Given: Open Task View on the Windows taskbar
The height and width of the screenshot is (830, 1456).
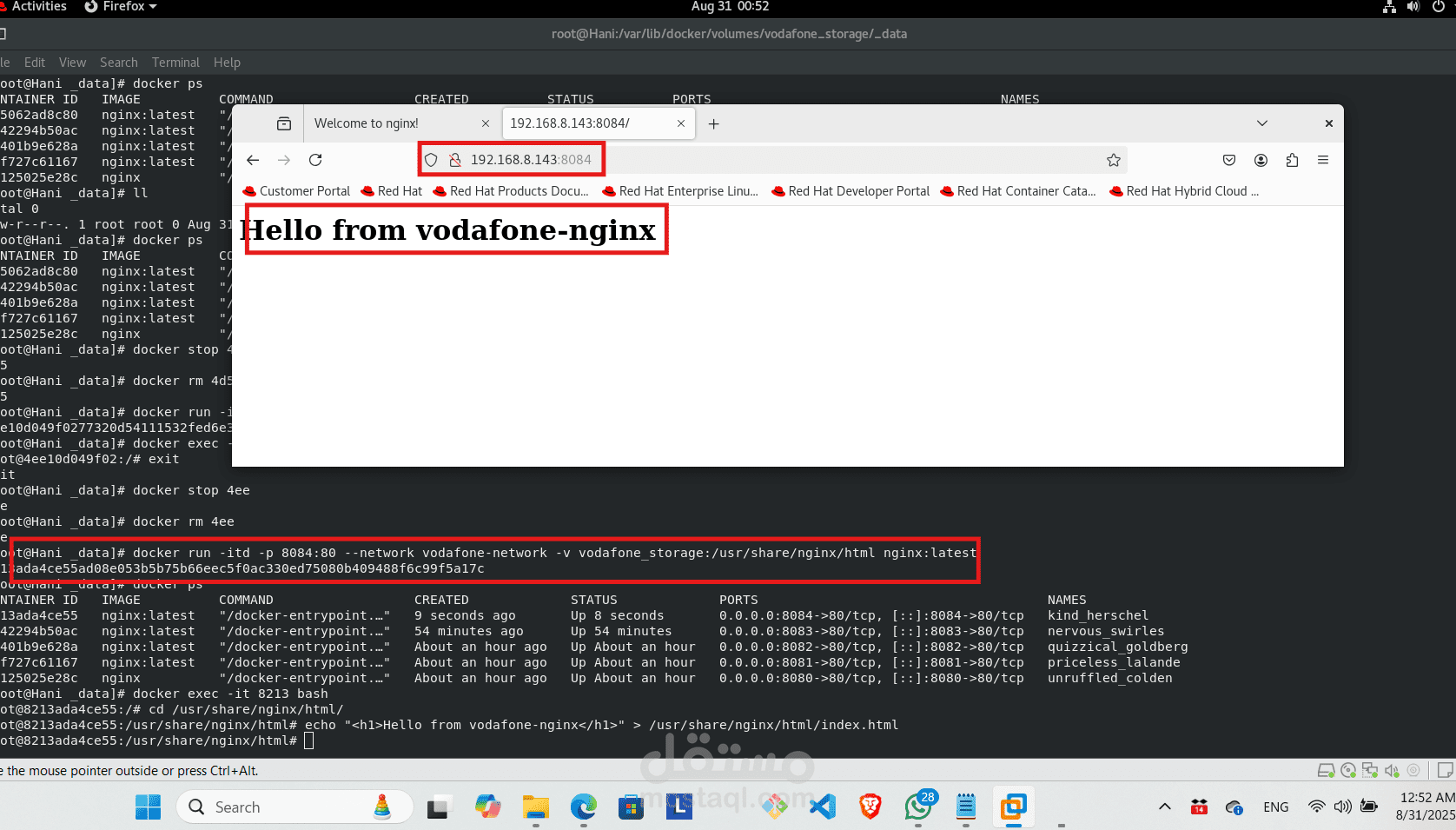Looking at the screenshot, I should coord(440,807).
